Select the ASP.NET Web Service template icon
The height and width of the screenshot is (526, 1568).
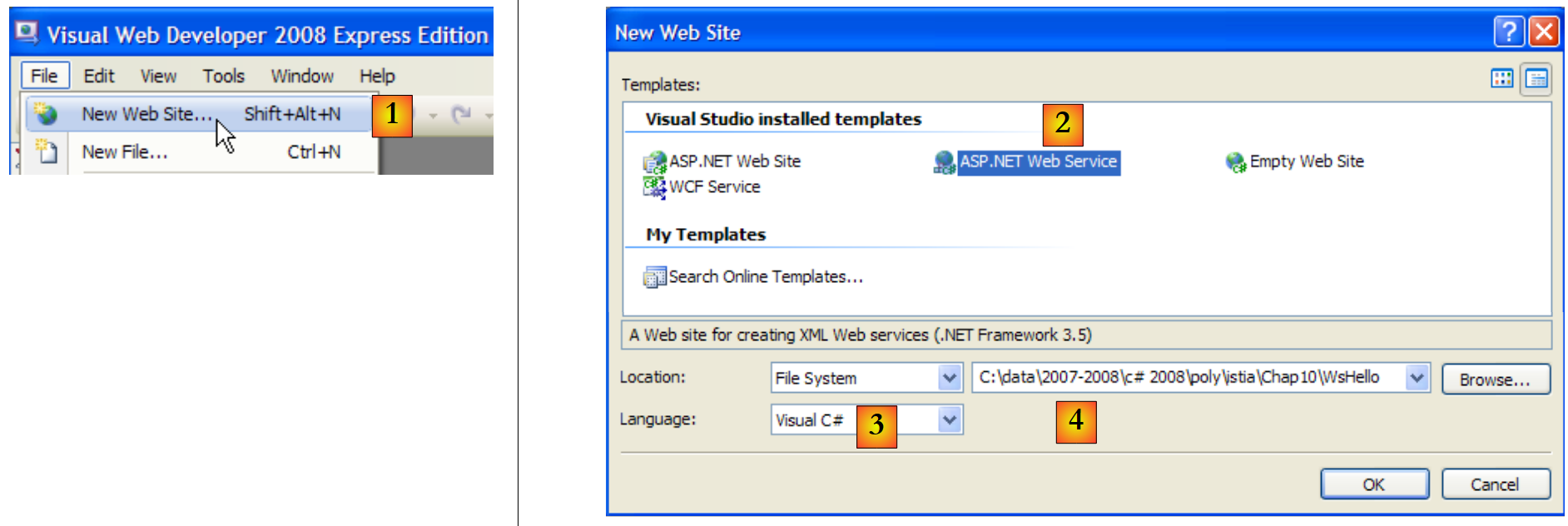click(944, 161)
